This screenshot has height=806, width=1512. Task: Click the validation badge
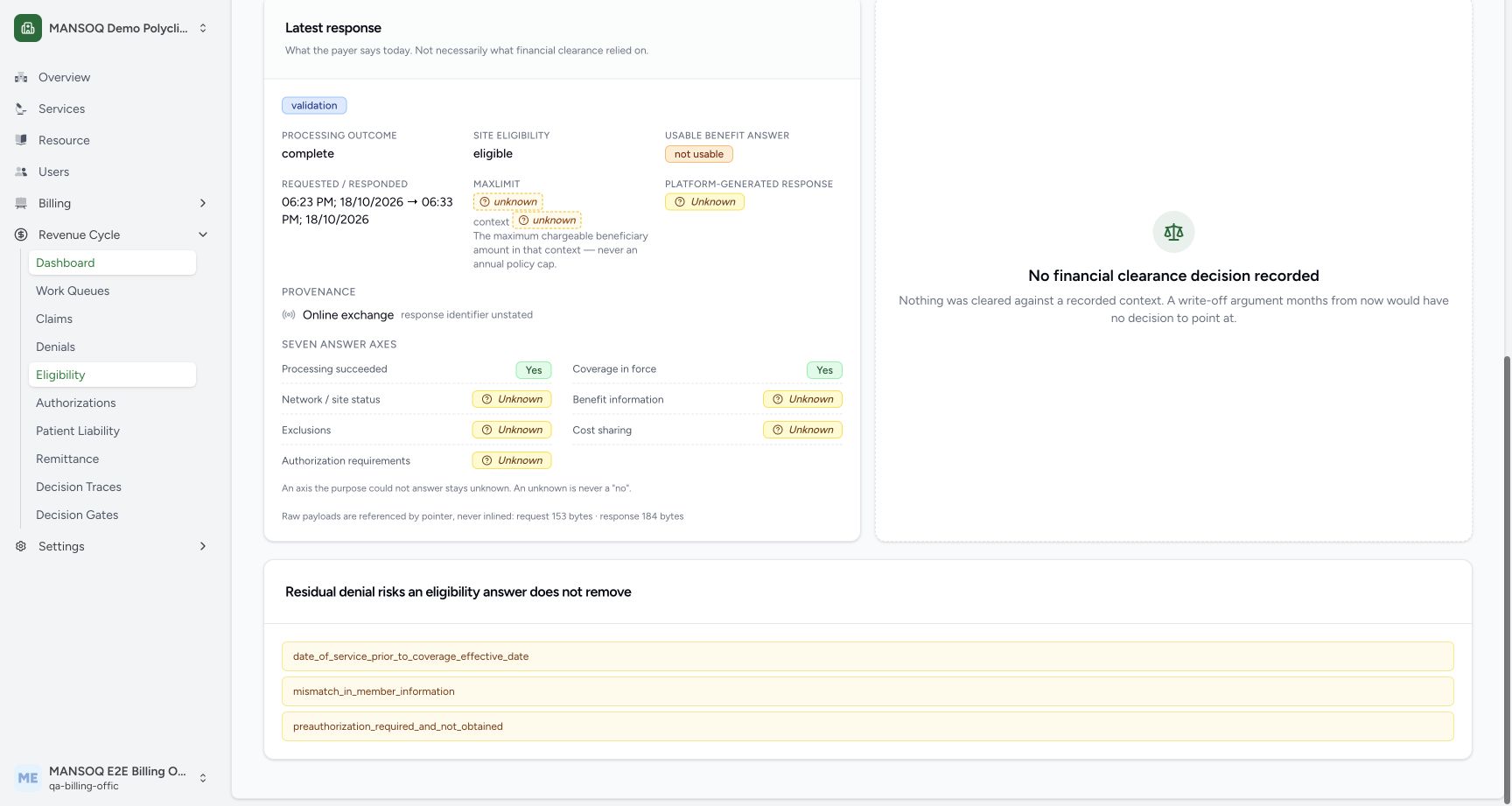click(314, 106)
